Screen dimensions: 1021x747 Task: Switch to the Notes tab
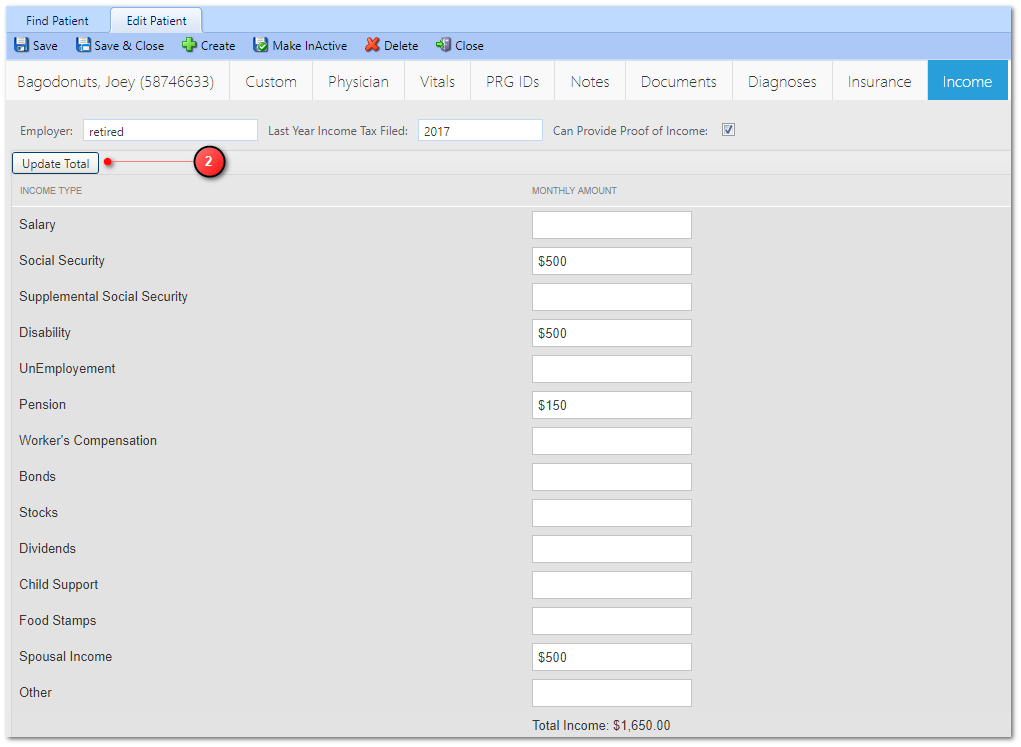tap(590, 81)
